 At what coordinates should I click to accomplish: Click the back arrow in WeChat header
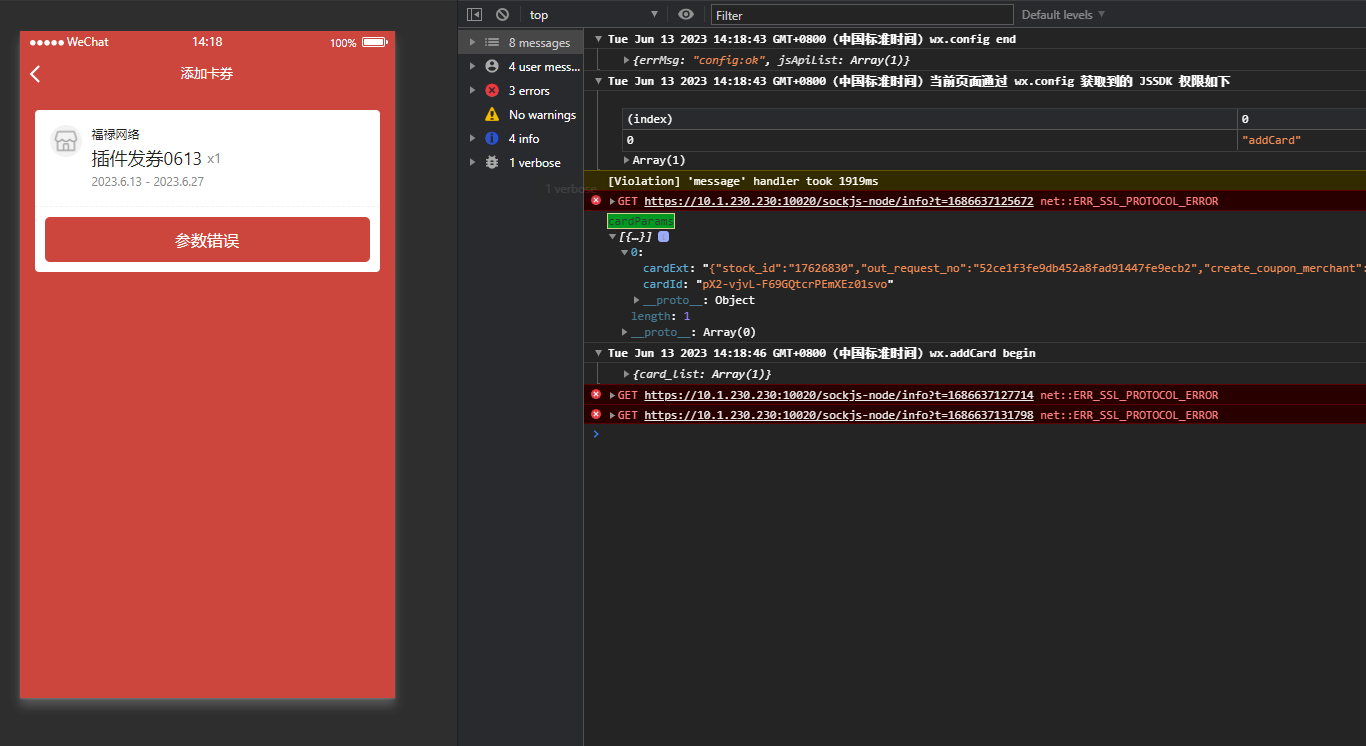pos(36,74)
